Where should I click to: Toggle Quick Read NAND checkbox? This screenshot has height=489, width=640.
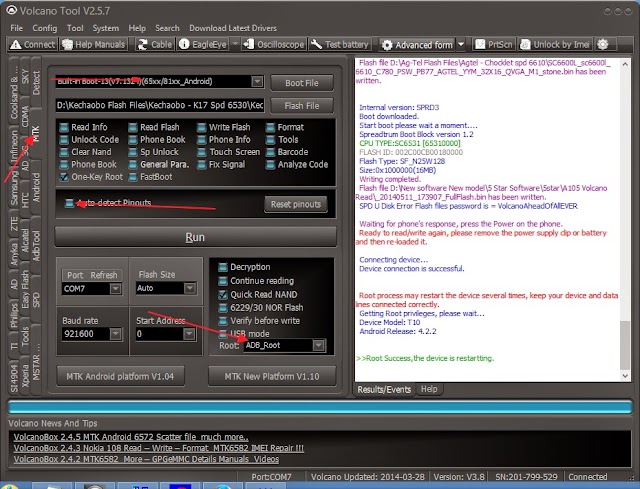click(223, 294)
